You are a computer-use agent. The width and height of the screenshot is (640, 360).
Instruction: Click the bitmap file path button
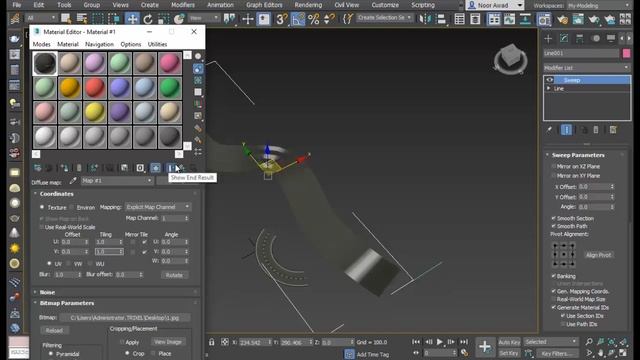point(125,318)
